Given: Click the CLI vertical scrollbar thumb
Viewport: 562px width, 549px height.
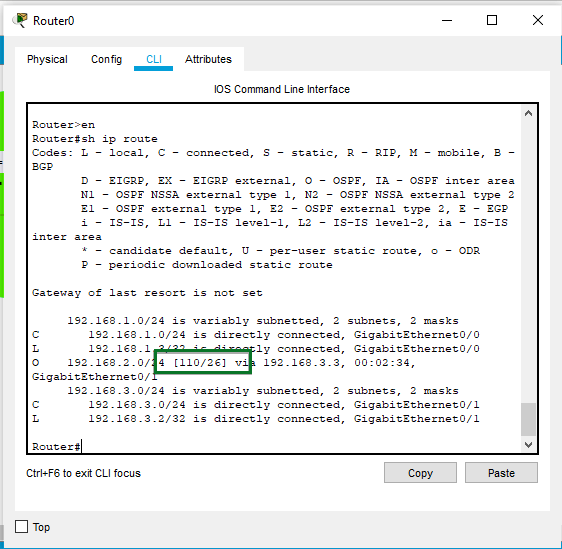Looking at the screenshot, I should [528, 419].
